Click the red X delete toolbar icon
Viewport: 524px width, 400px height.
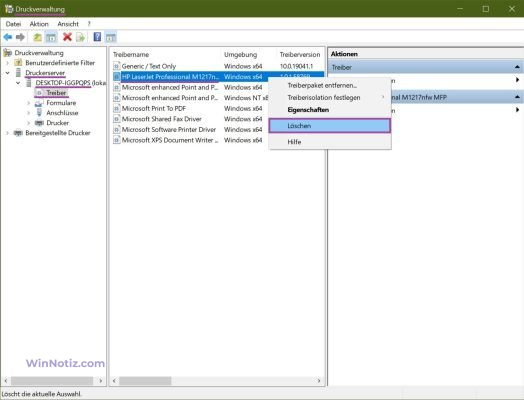[67, 37]
